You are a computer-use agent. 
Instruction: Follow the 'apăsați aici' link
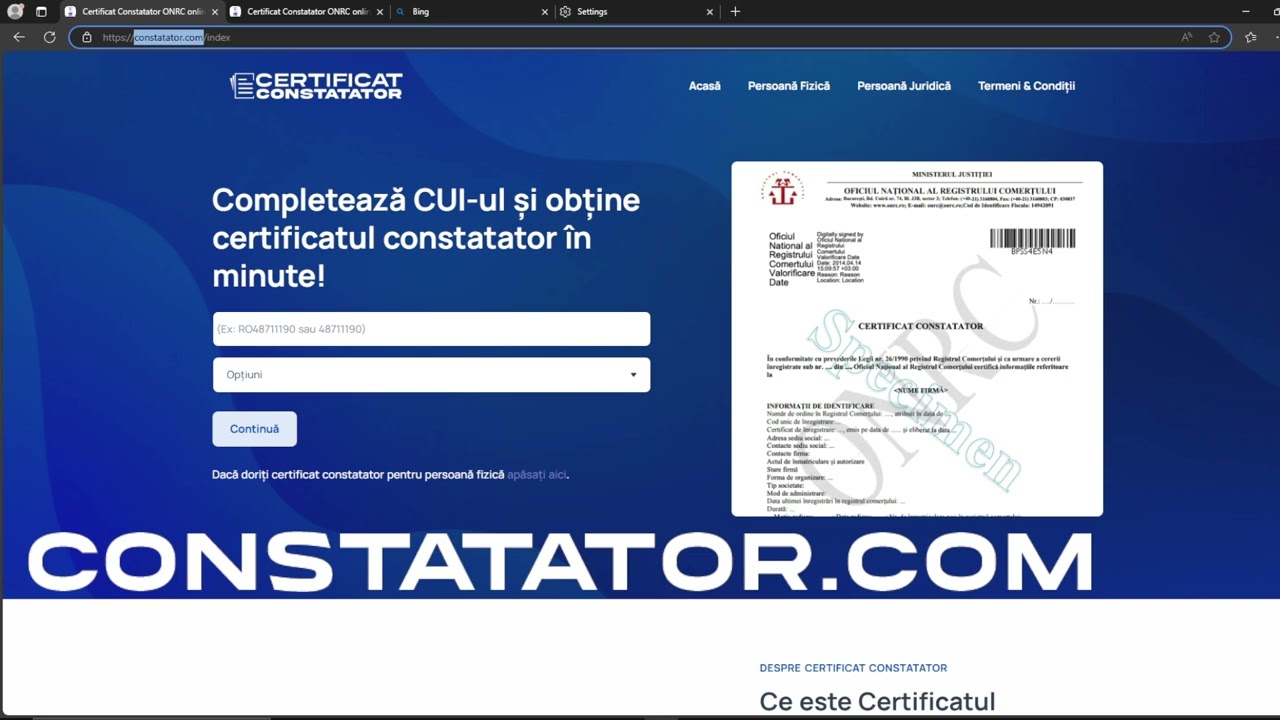(x=536, y=475)
